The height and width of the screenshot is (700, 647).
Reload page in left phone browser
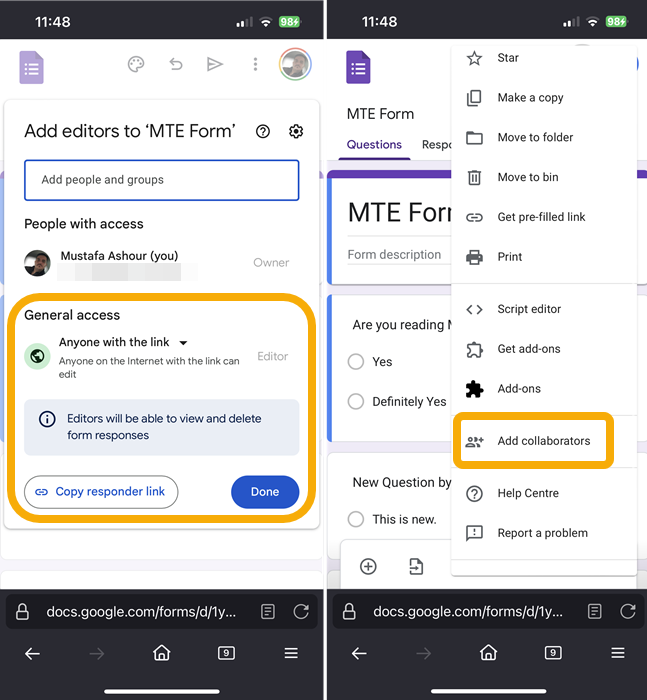tap(301, 612)
